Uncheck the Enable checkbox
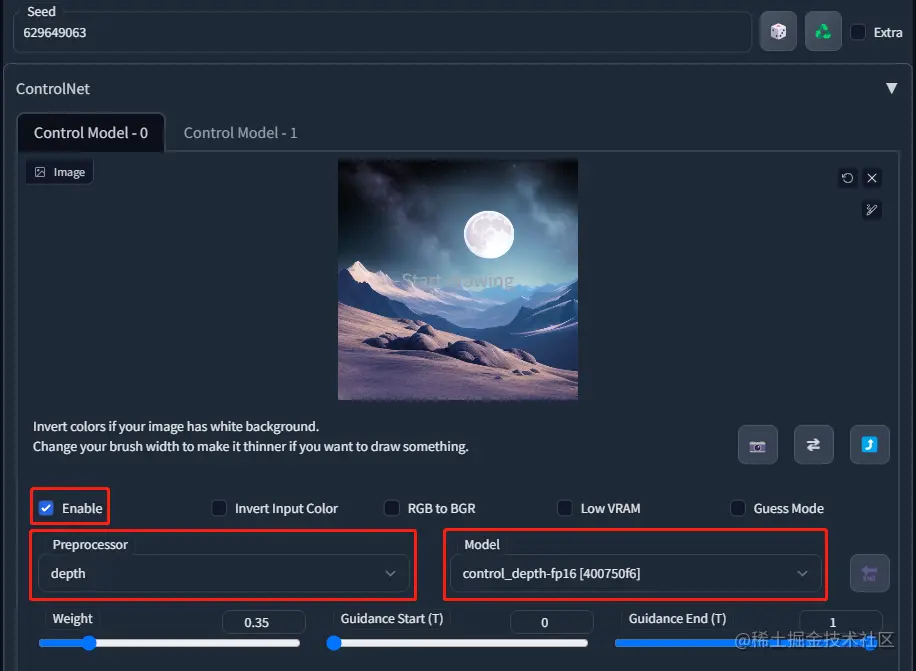This screenshot has height=671, width=916. [46, 508]
